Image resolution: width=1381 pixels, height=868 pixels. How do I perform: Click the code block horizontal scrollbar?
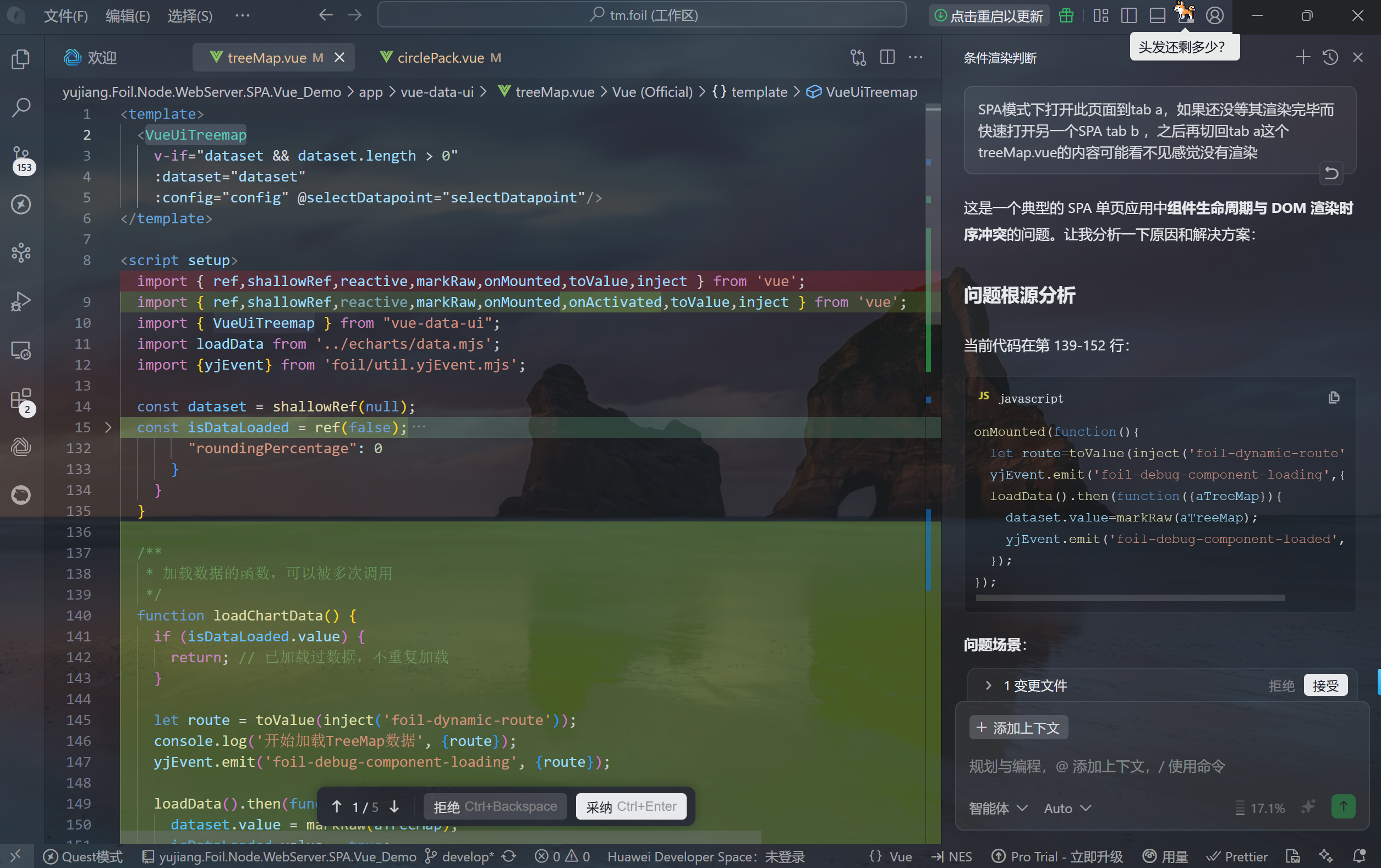(x=1130, y=598)
